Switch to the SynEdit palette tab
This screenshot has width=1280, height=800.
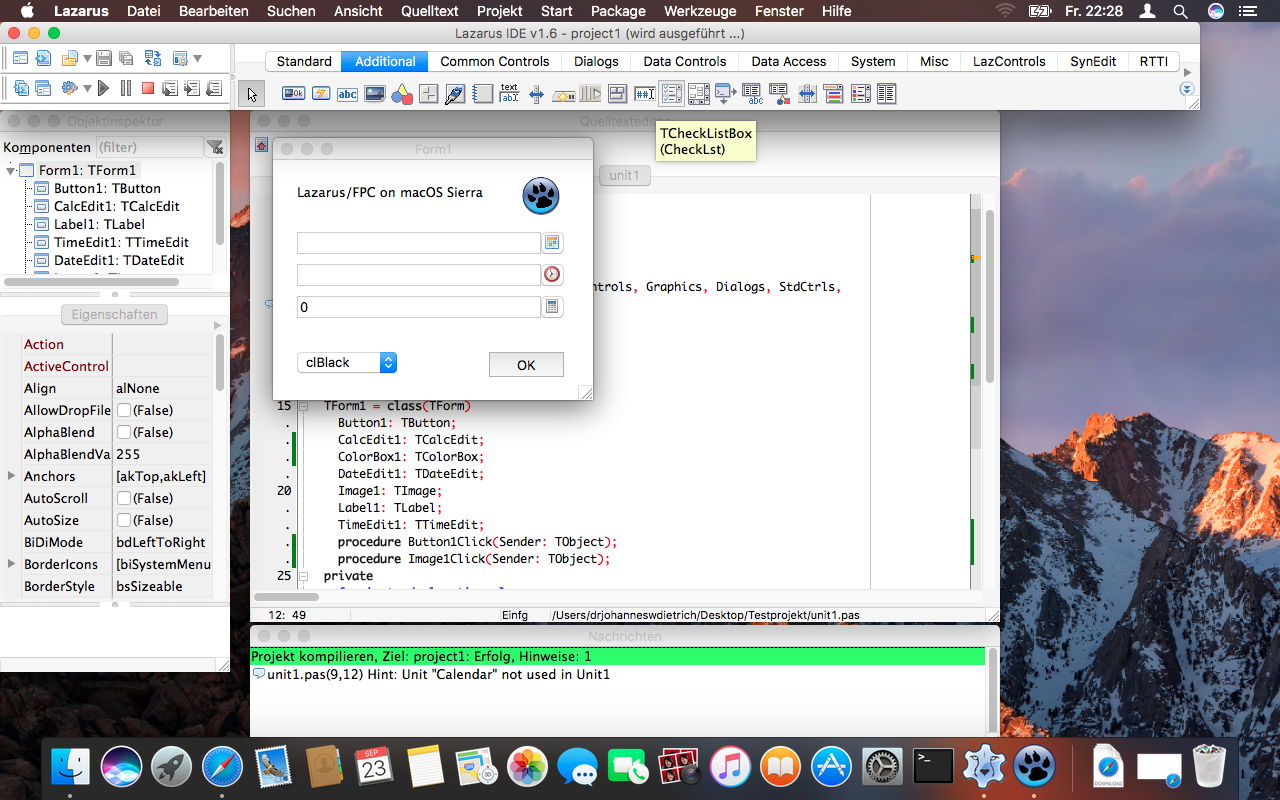(x=1093, y=61)
